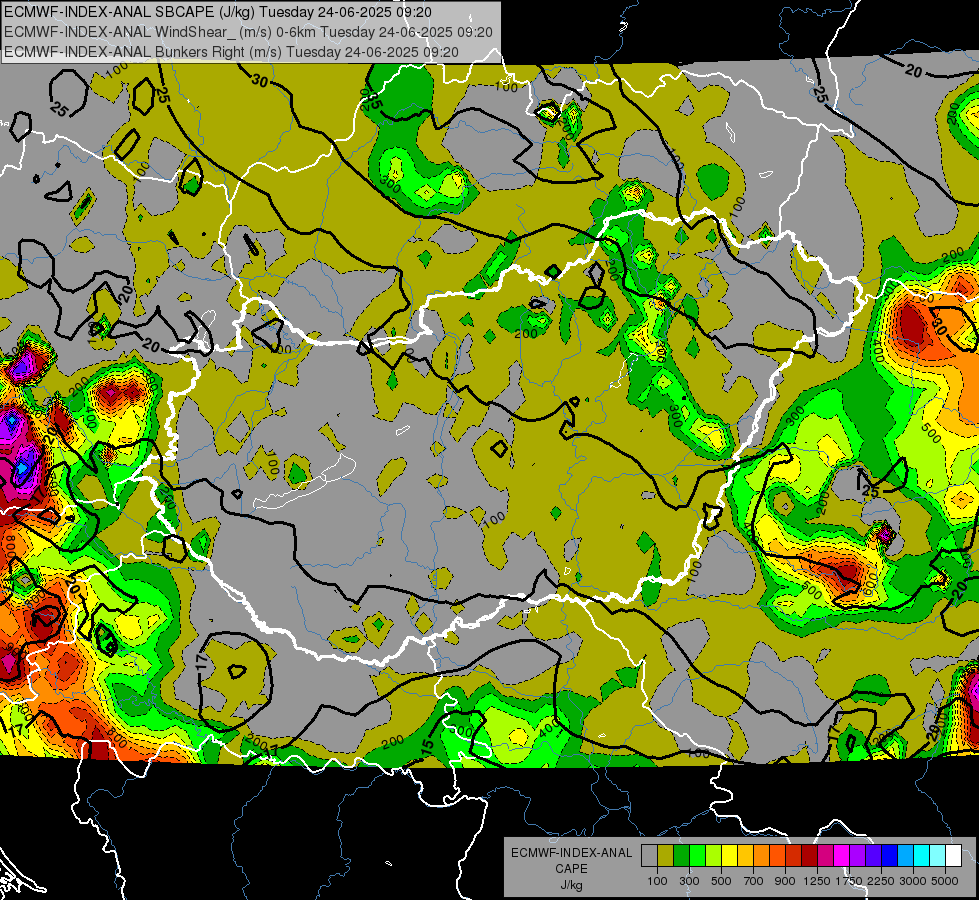Select the lime yellow-green legend swatch

pyautogui.click(x=714, y=856)
